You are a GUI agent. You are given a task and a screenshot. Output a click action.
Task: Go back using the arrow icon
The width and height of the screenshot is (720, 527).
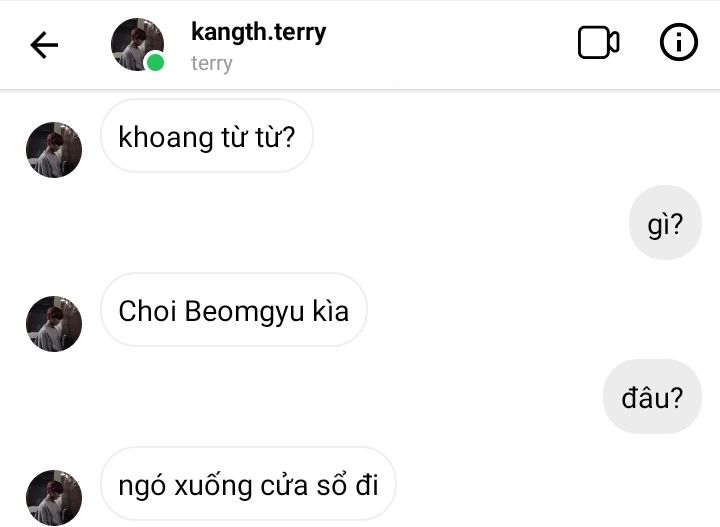(44, 45)
